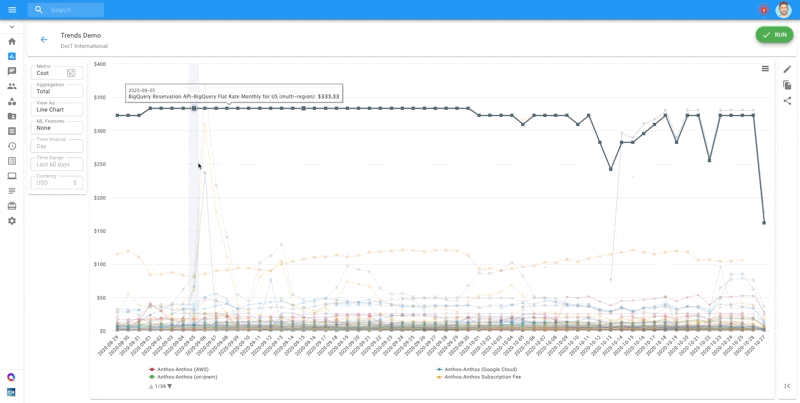Toggle the Anthos-Anthos (Google Cloud) legend series
This screenshot has width=800, height=403.
click(477, 369)
